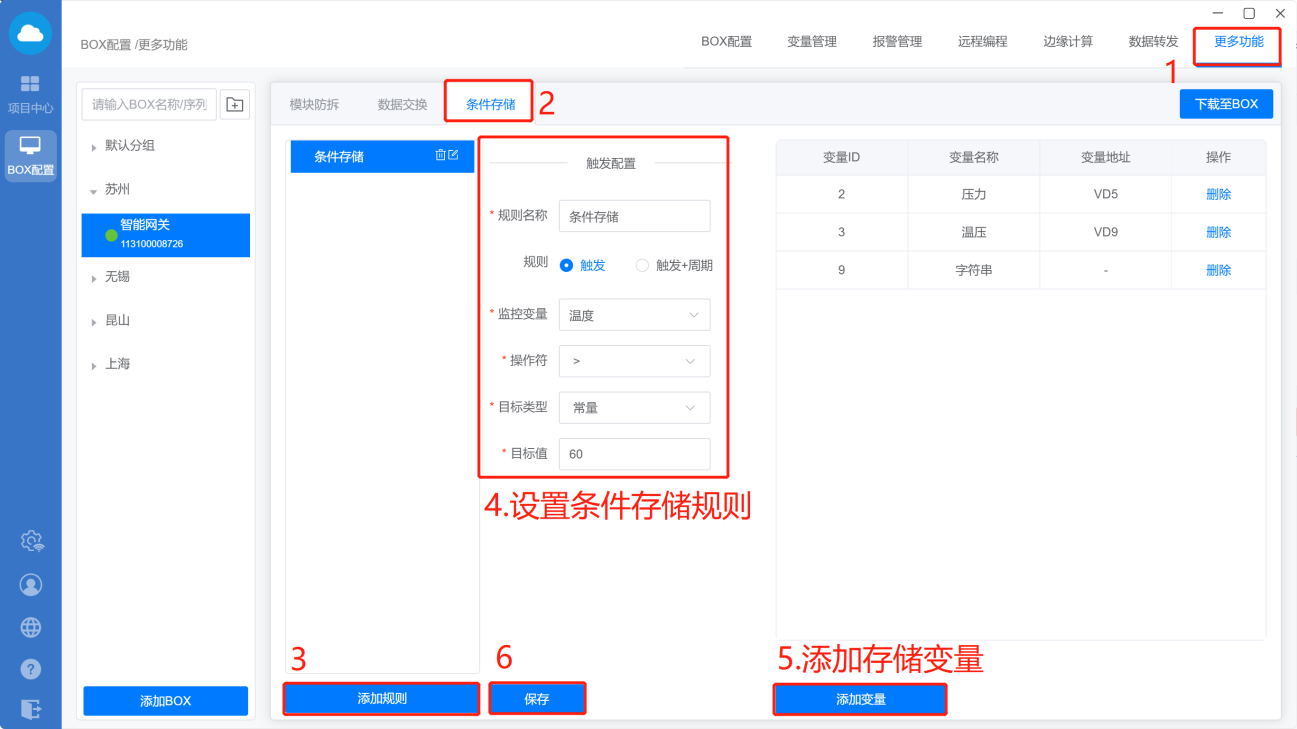1297x729 pixels.
Task: Click the globe language icon
Action: pyautogui.click(x=31, y=627)
